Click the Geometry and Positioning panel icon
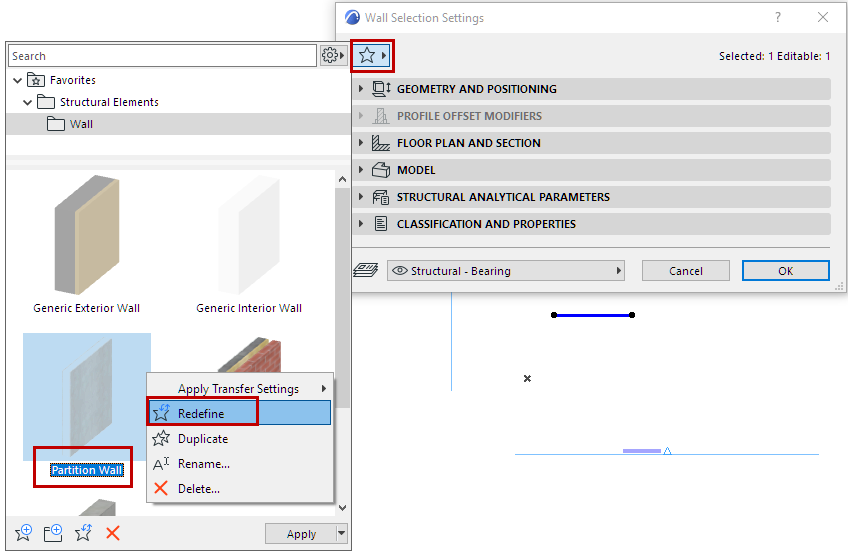This screenshot has width=848, height=555. coord(381,89)
